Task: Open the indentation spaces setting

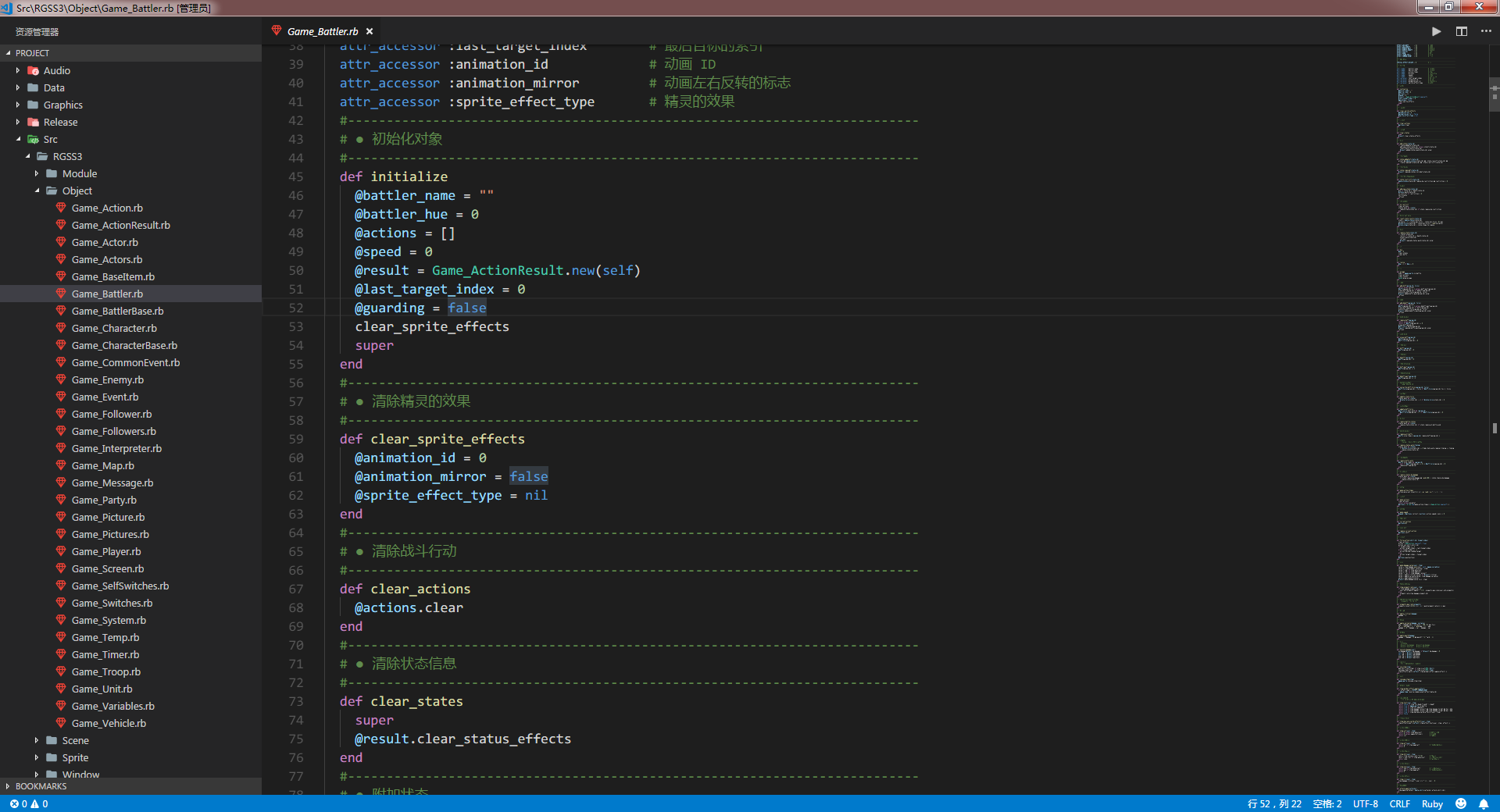Action: click(x=1327, y=803)
